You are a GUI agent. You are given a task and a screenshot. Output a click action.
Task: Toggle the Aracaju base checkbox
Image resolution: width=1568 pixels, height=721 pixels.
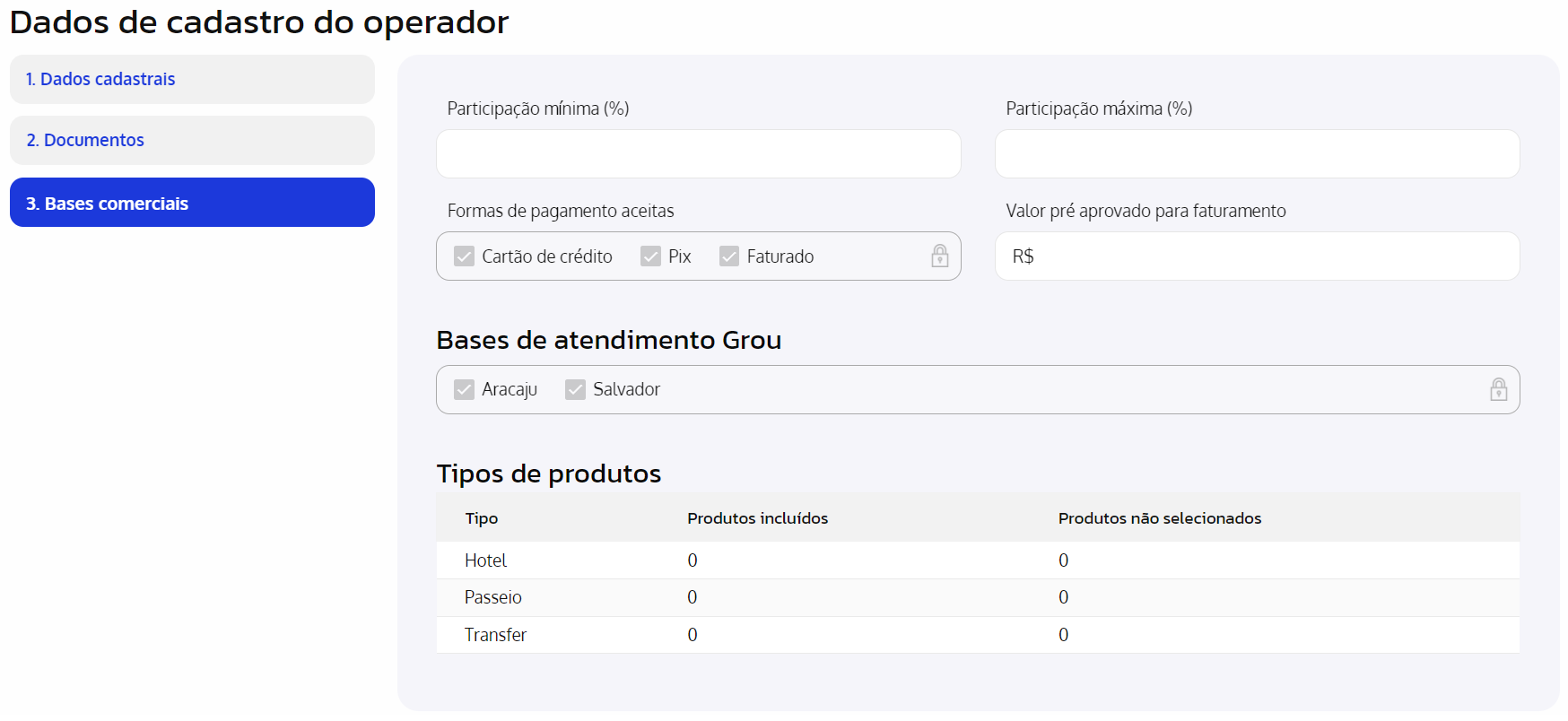pos(464,389)
